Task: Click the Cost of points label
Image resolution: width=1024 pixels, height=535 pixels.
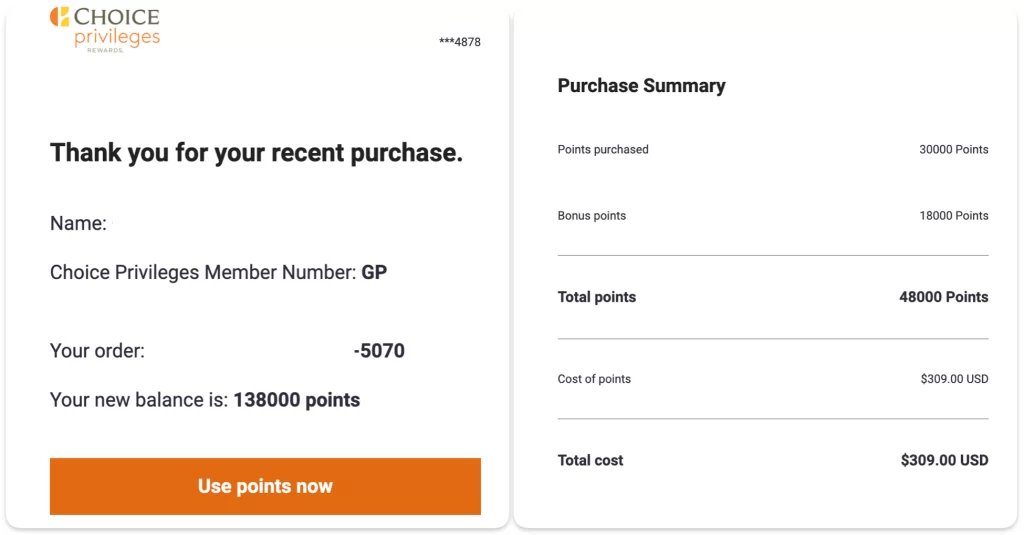Action: click(x=594, y=379)
